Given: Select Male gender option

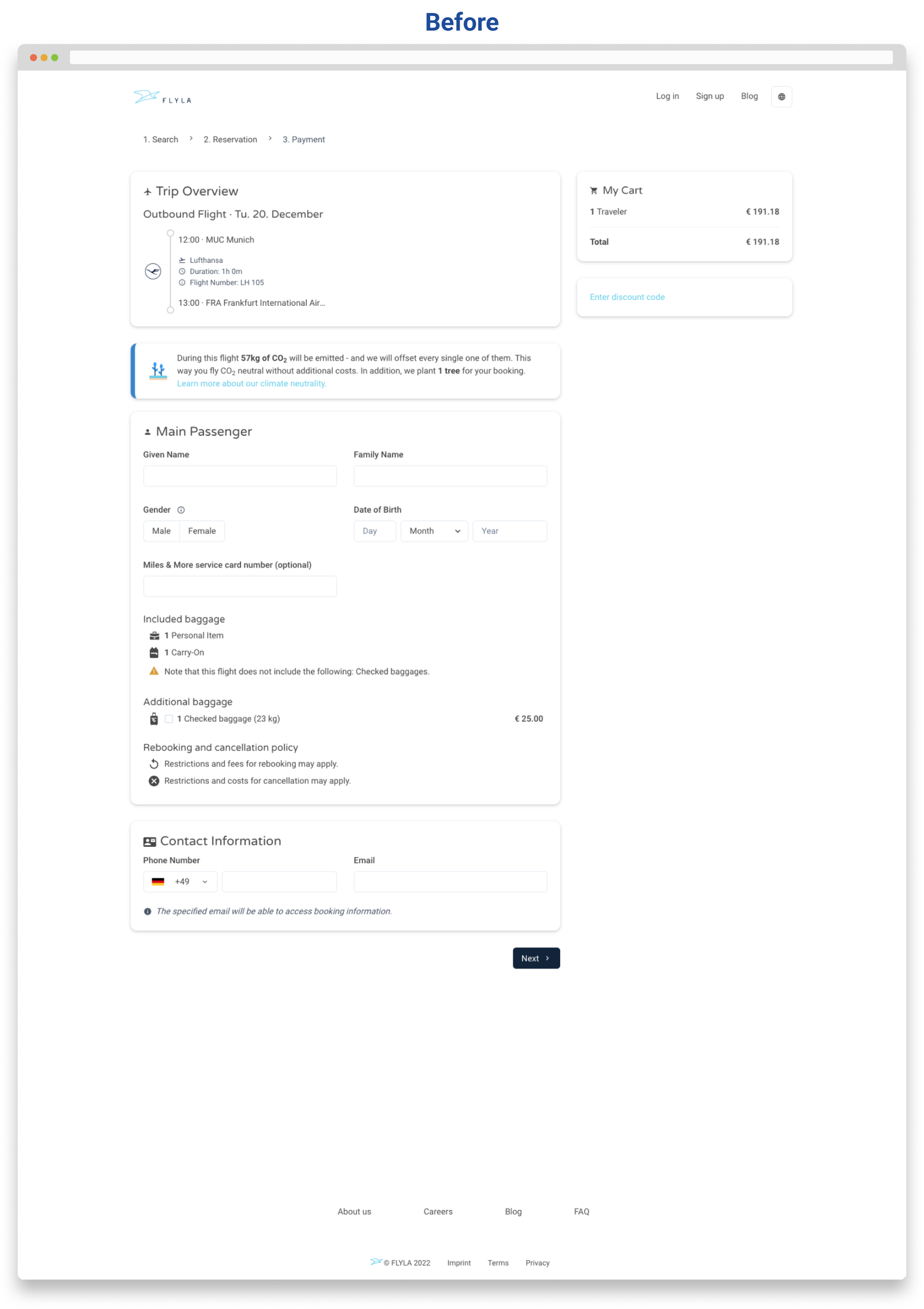Looking at the screenshot, I should [161, 531].
